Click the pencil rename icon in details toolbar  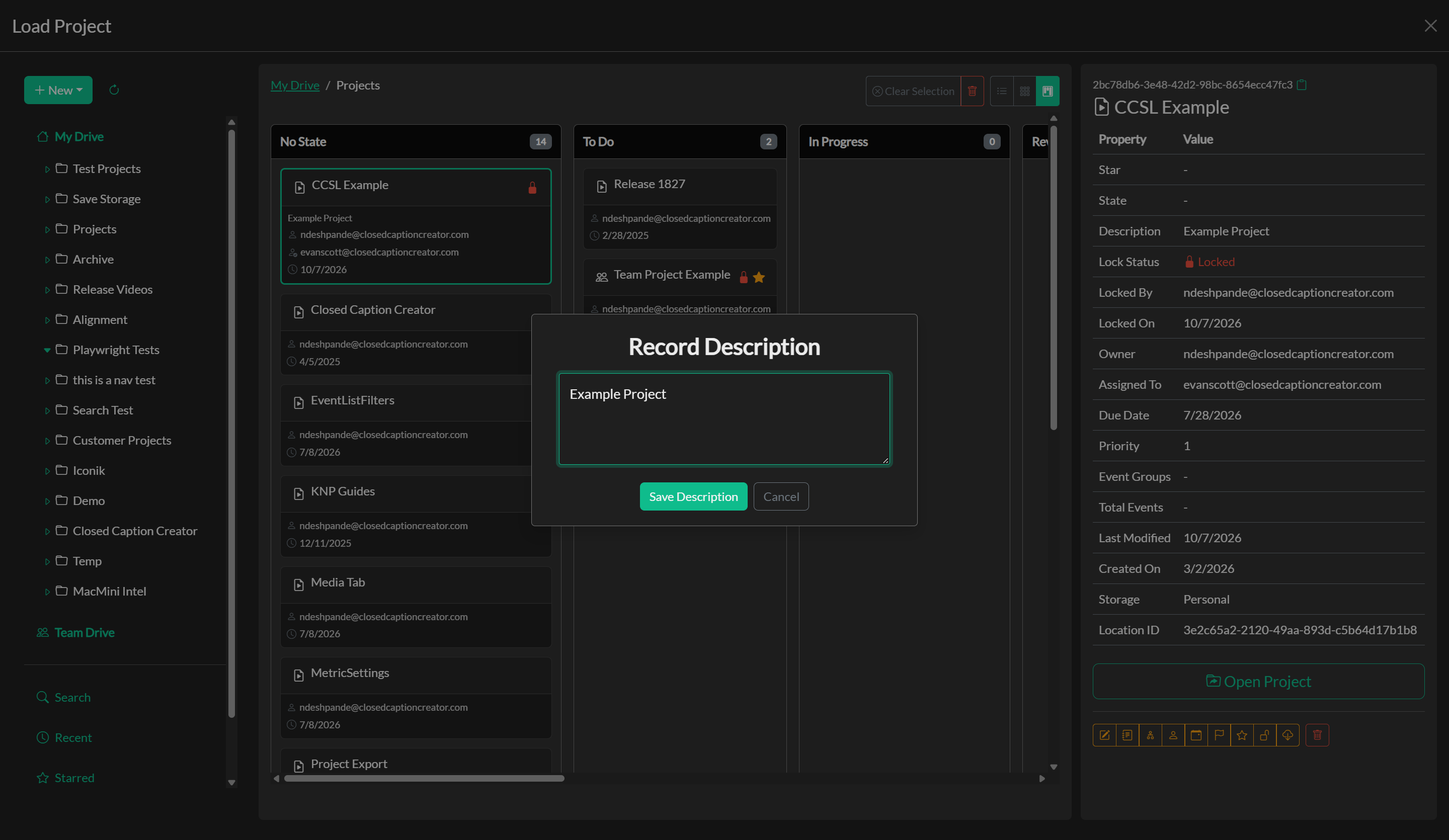pos(1104,735)
